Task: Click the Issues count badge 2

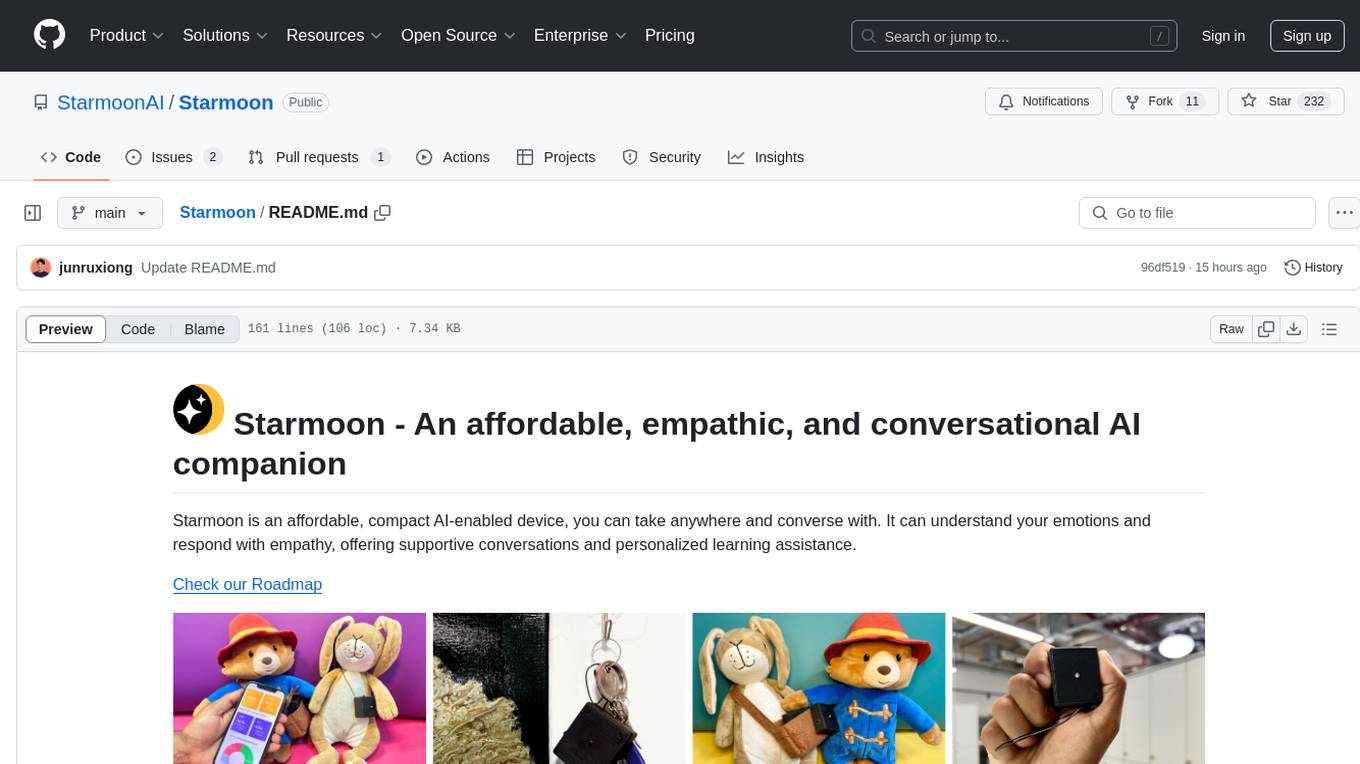Action: tap(212, 157)
